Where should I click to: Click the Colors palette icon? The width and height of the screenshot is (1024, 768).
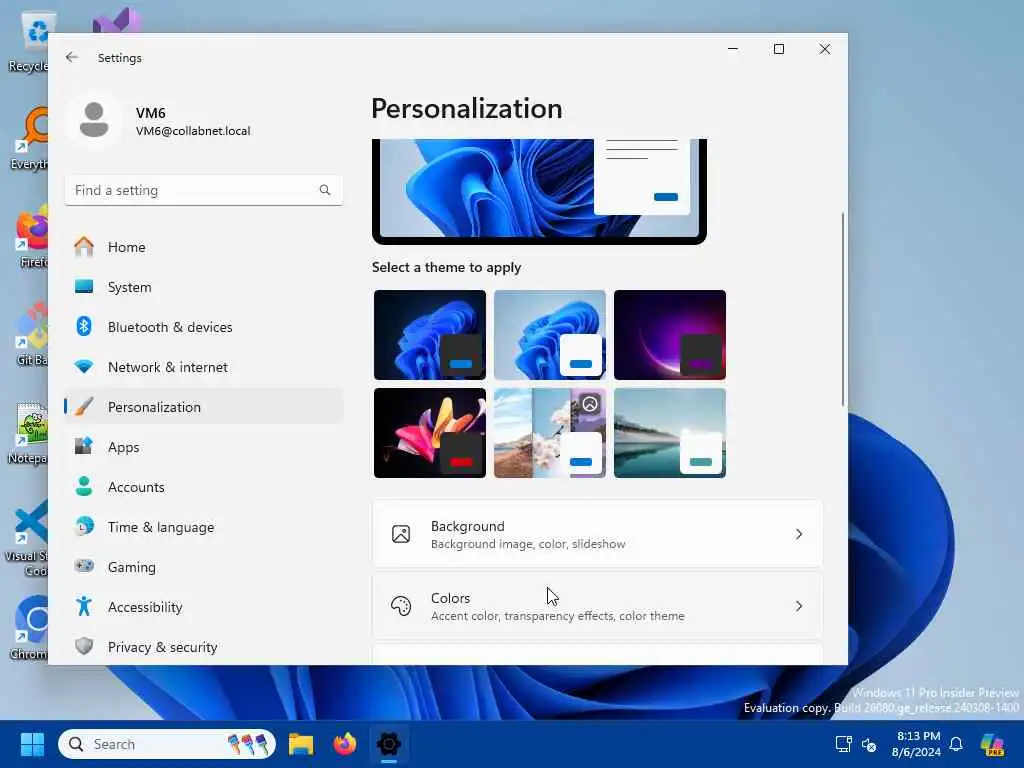[401, 606]
